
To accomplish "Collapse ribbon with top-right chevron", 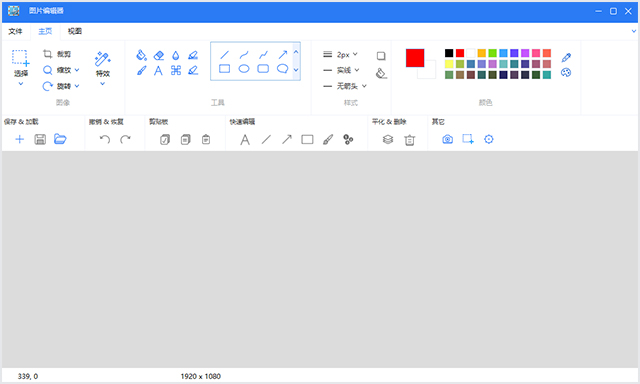I will click(634, 31).
